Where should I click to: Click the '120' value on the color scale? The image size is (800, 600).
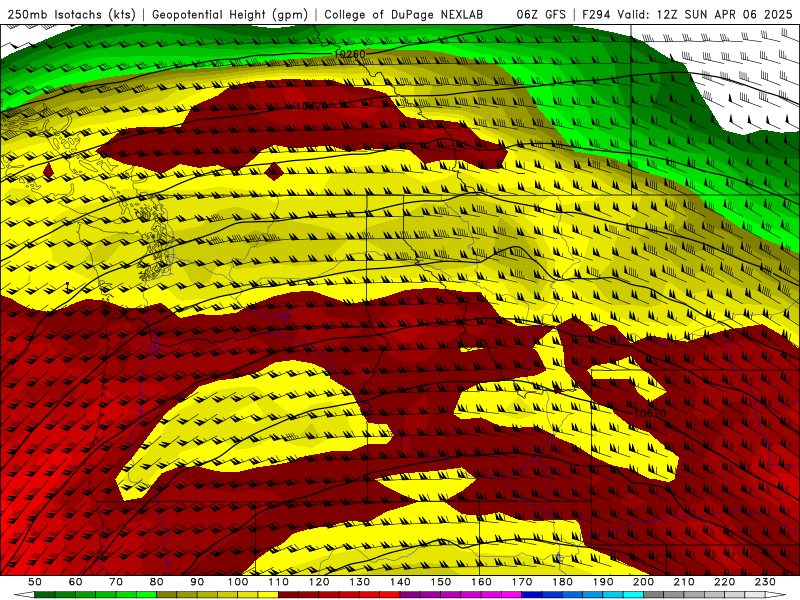319,582
